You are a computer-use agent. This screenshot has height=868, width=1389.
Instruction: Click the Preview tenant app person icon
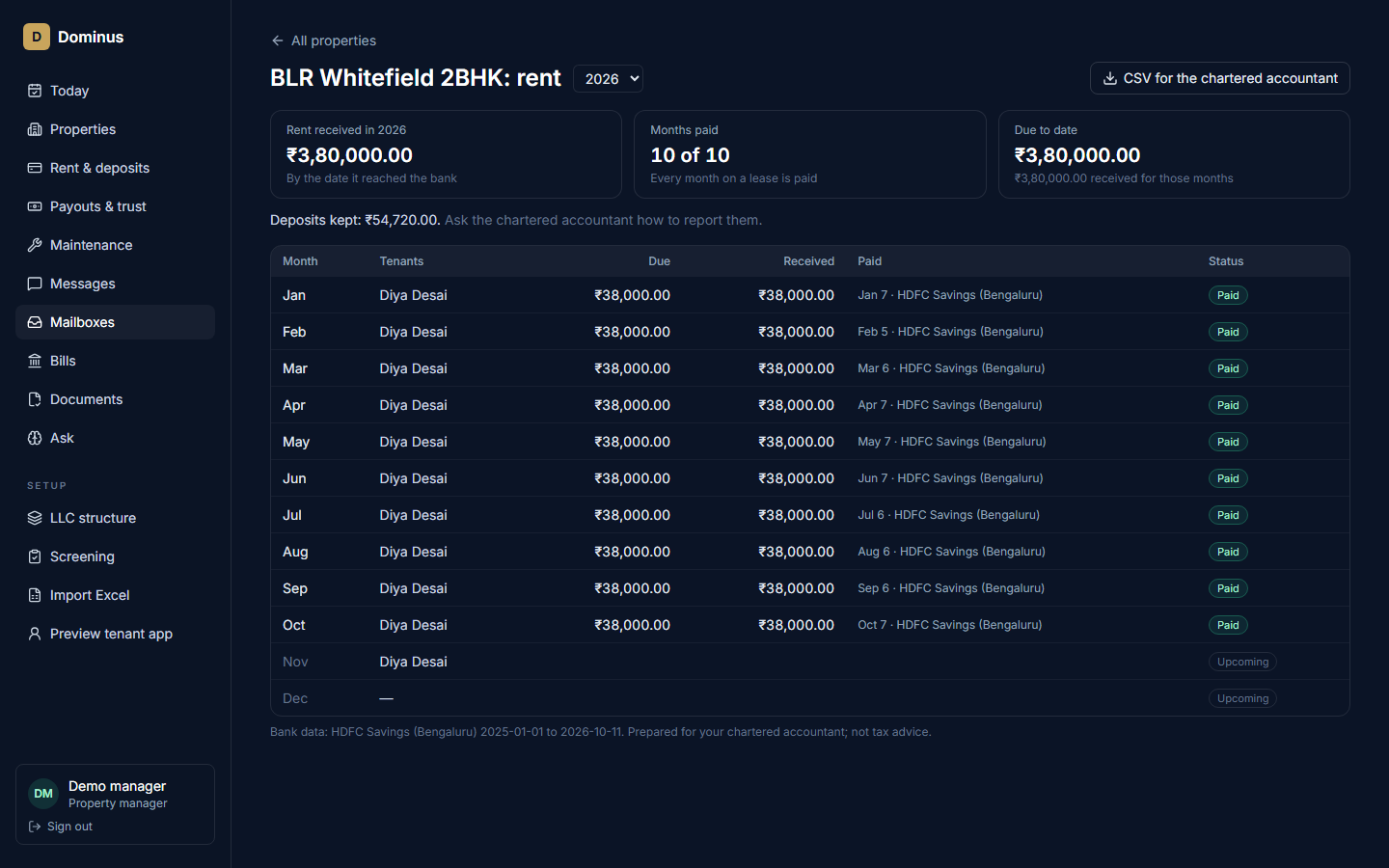[35, 634]
